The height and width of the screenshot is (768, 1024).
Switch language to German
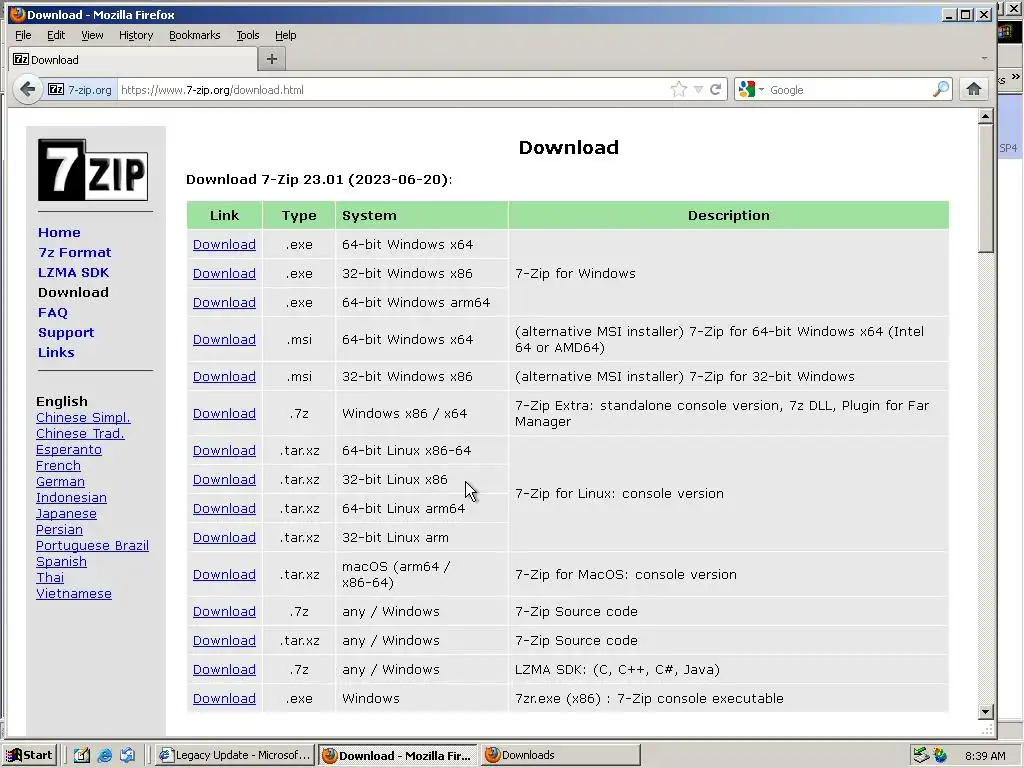[x=60, y=482]
